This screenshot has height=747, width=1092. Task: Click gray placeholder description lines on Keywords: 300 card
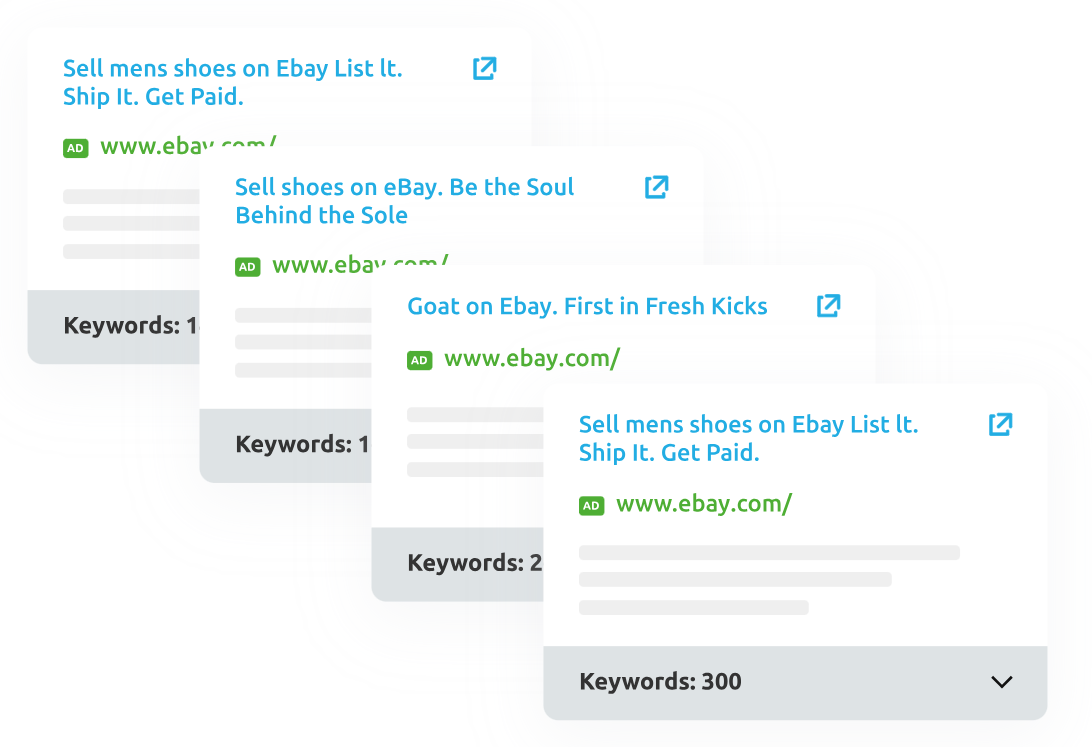click(770, 580)
